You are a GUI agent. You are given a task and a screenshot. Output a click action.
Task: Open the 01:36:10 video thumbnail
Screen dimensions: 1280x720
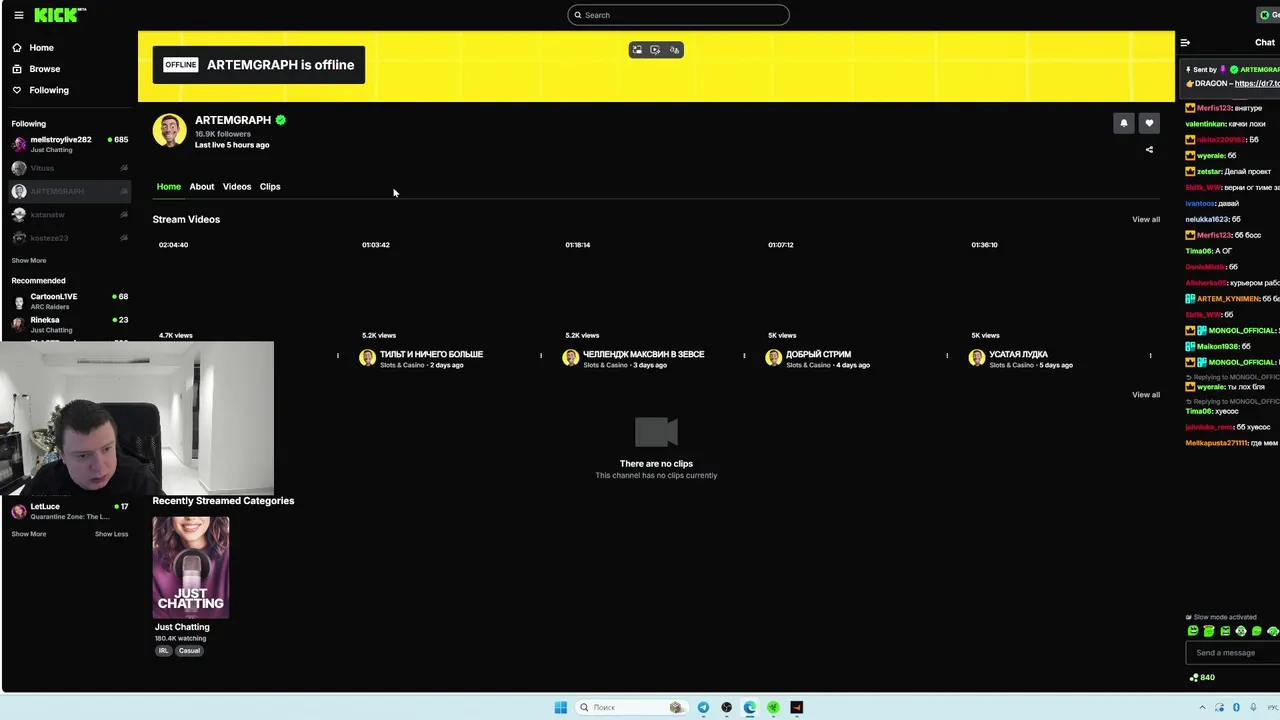click(1061, 289)
